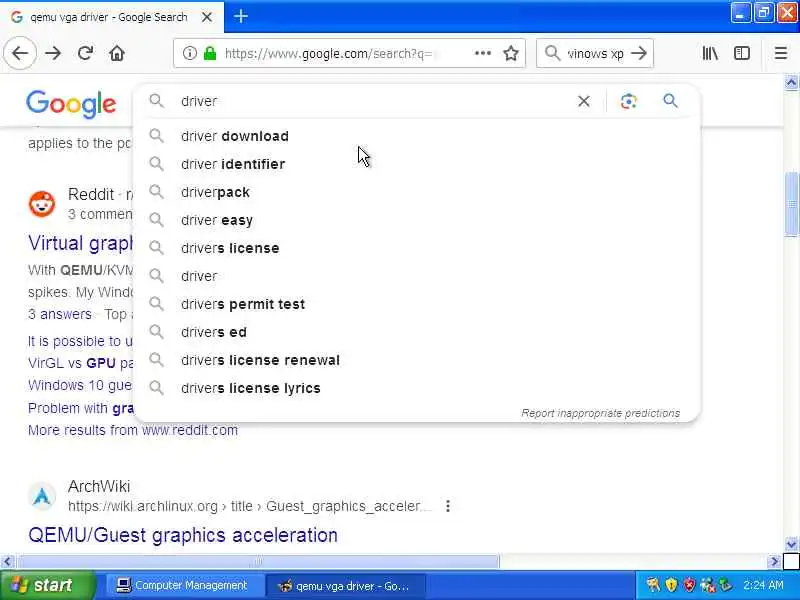Open the Firefox home page
The height and width of the screenshot is (600, 800).
pyautogui.click(x=117, y=53)
